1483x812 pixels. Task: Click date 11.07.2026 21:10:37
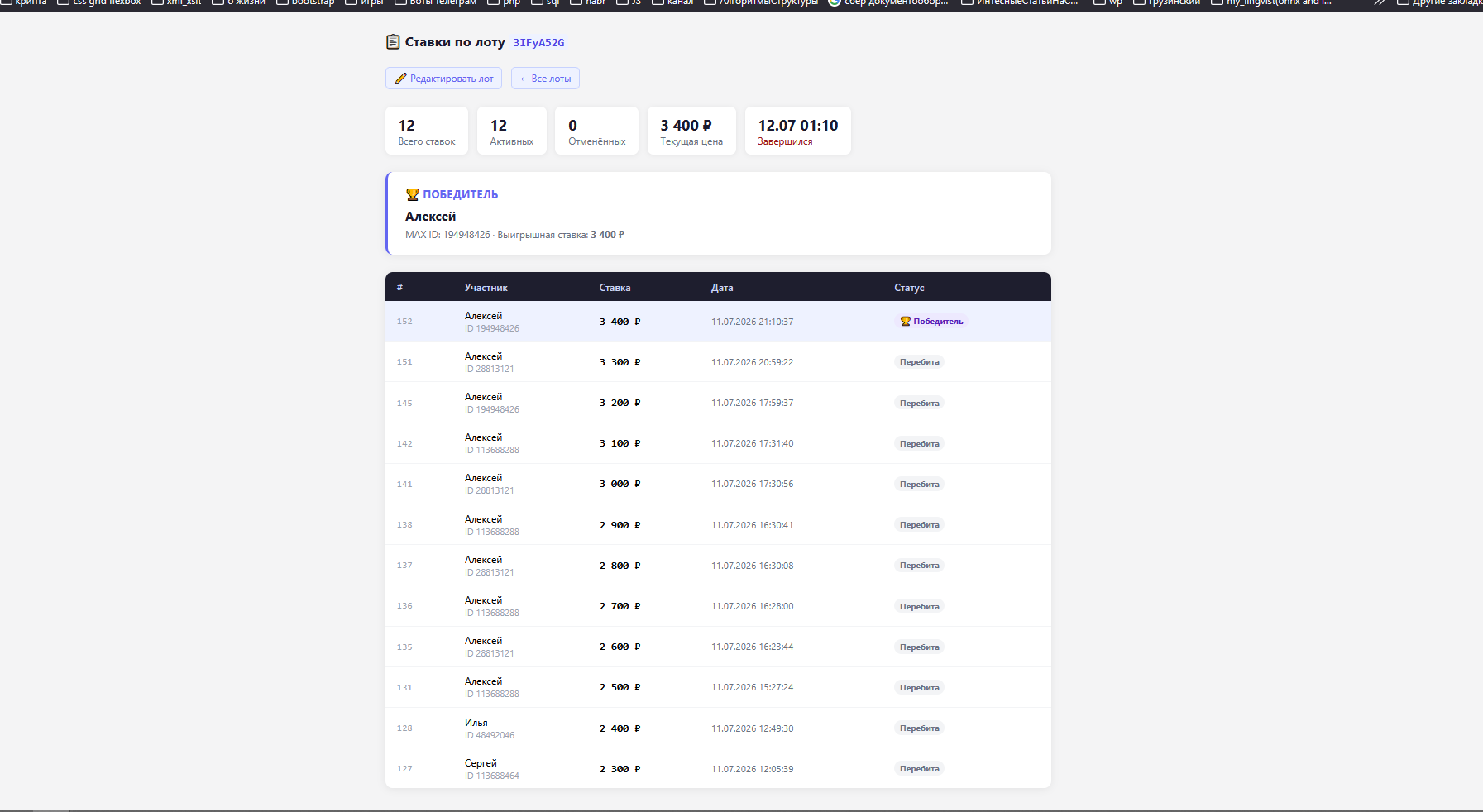click(752, 322)
